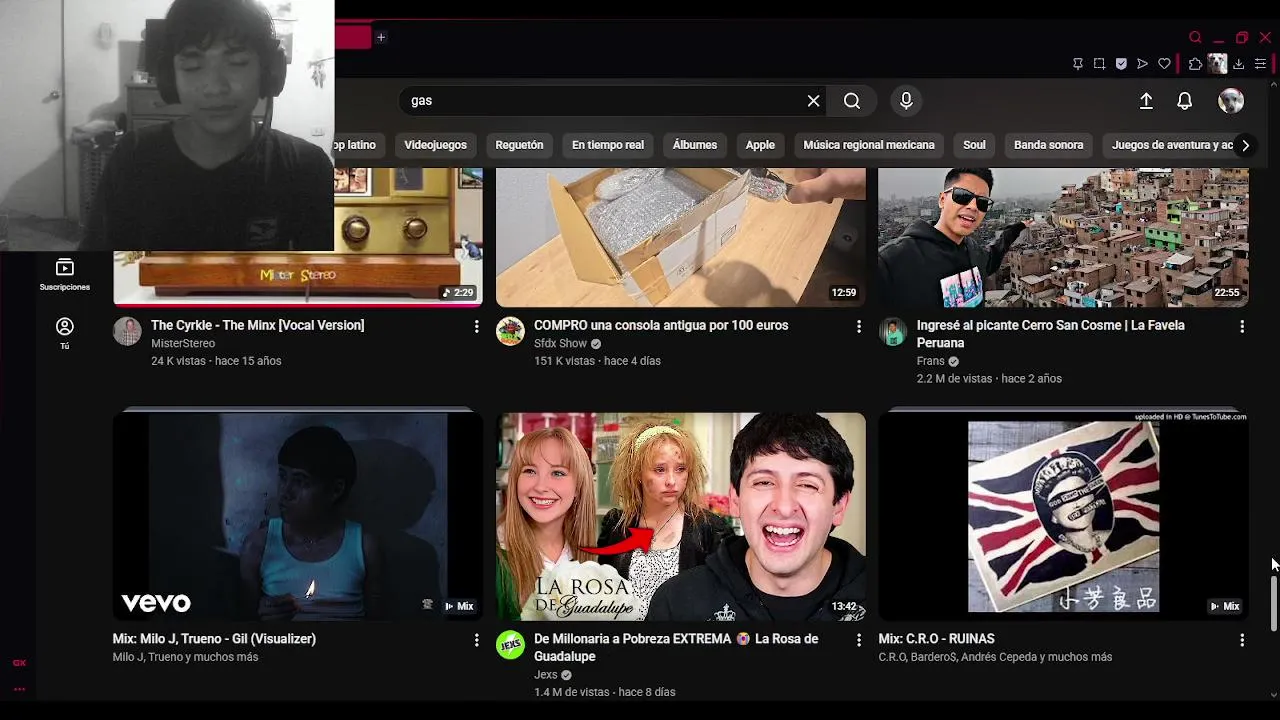Open the SfdX Show channel avatar
The width and height of the screenshot is (1280, 720).
[x=510, y=331]
